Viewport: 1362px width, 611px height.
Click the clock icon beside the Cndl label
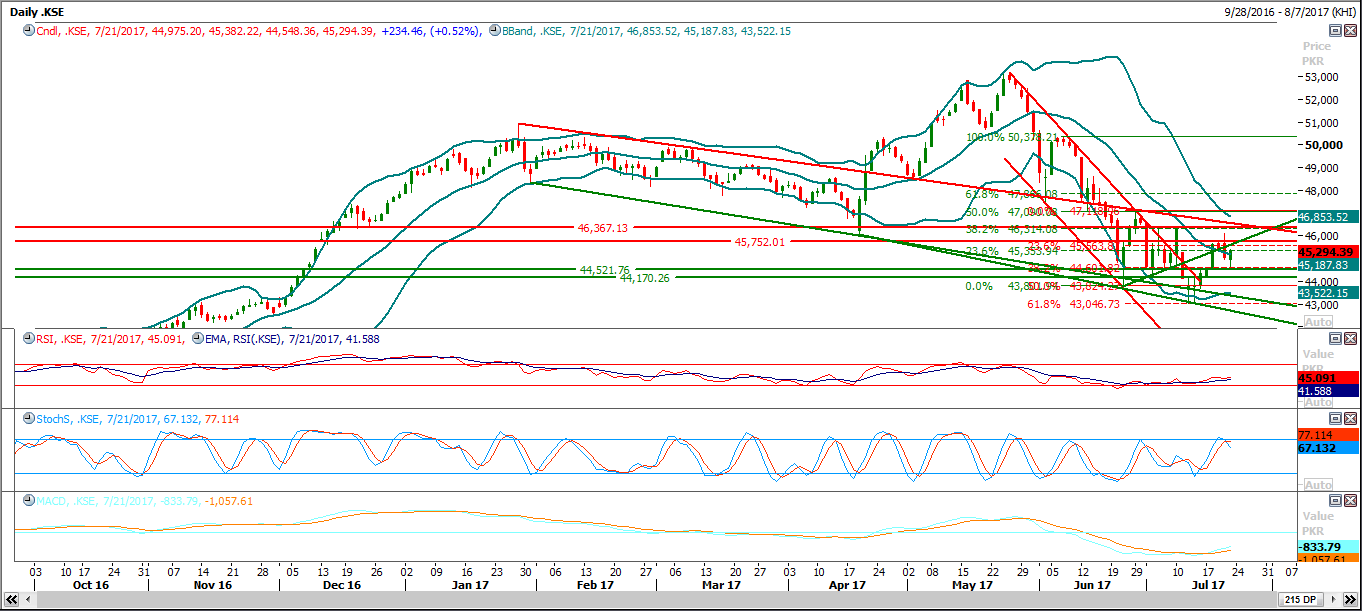pos(27,31)
